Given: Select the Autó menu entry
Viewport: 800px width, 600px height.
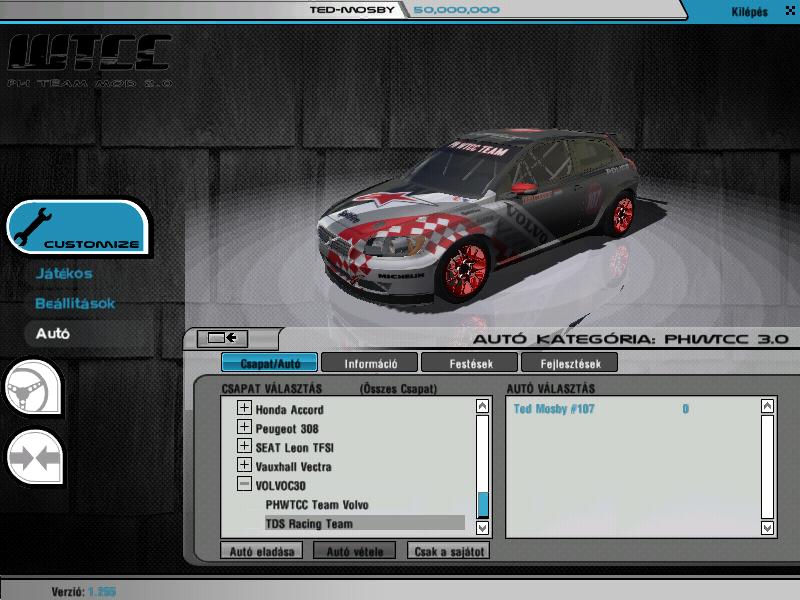Looking at the screenshot, I should tap(53, 334).
